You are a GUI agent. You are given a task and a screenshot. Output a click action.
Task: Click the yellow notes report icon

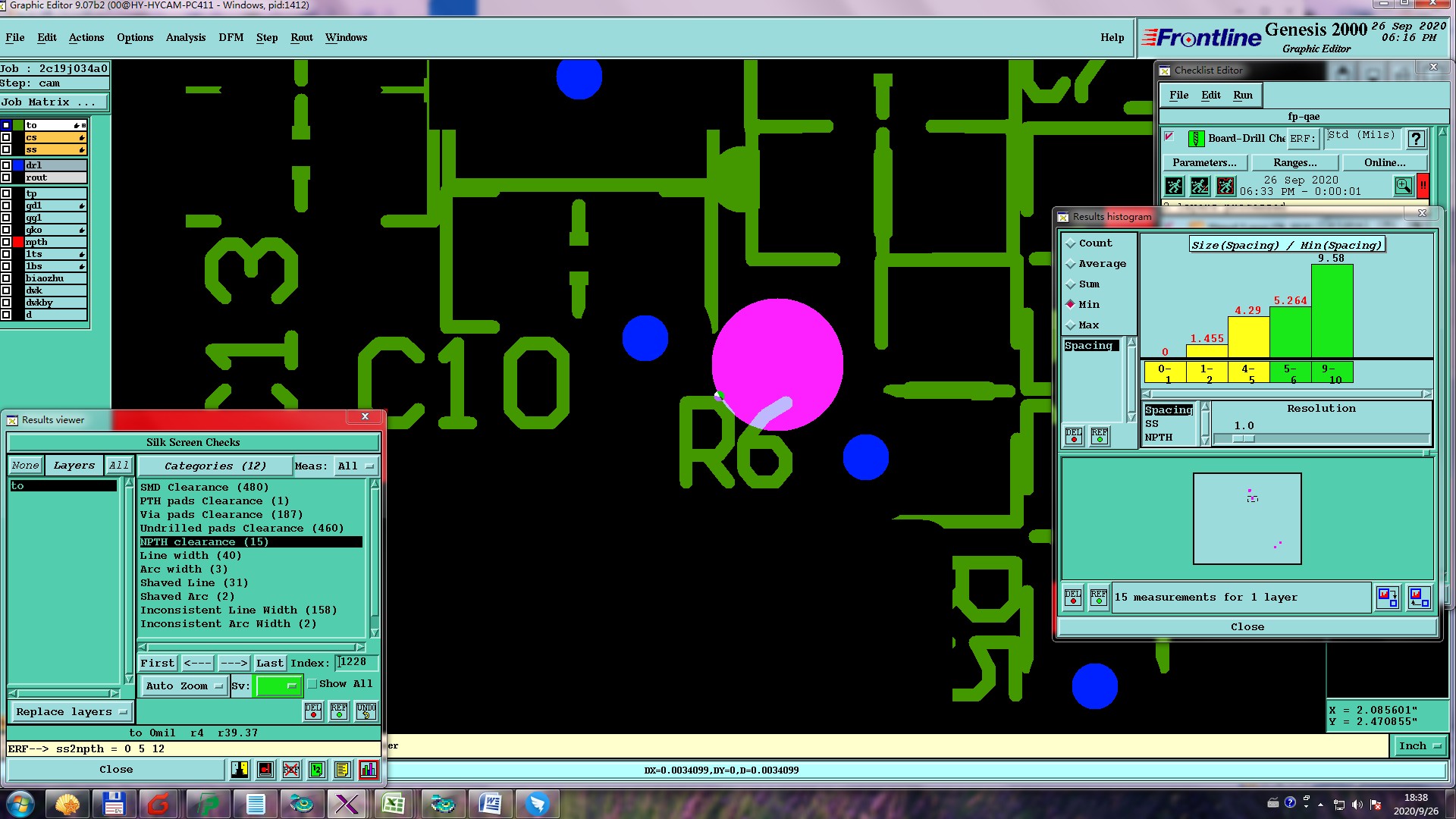click(x=343, y=770)
